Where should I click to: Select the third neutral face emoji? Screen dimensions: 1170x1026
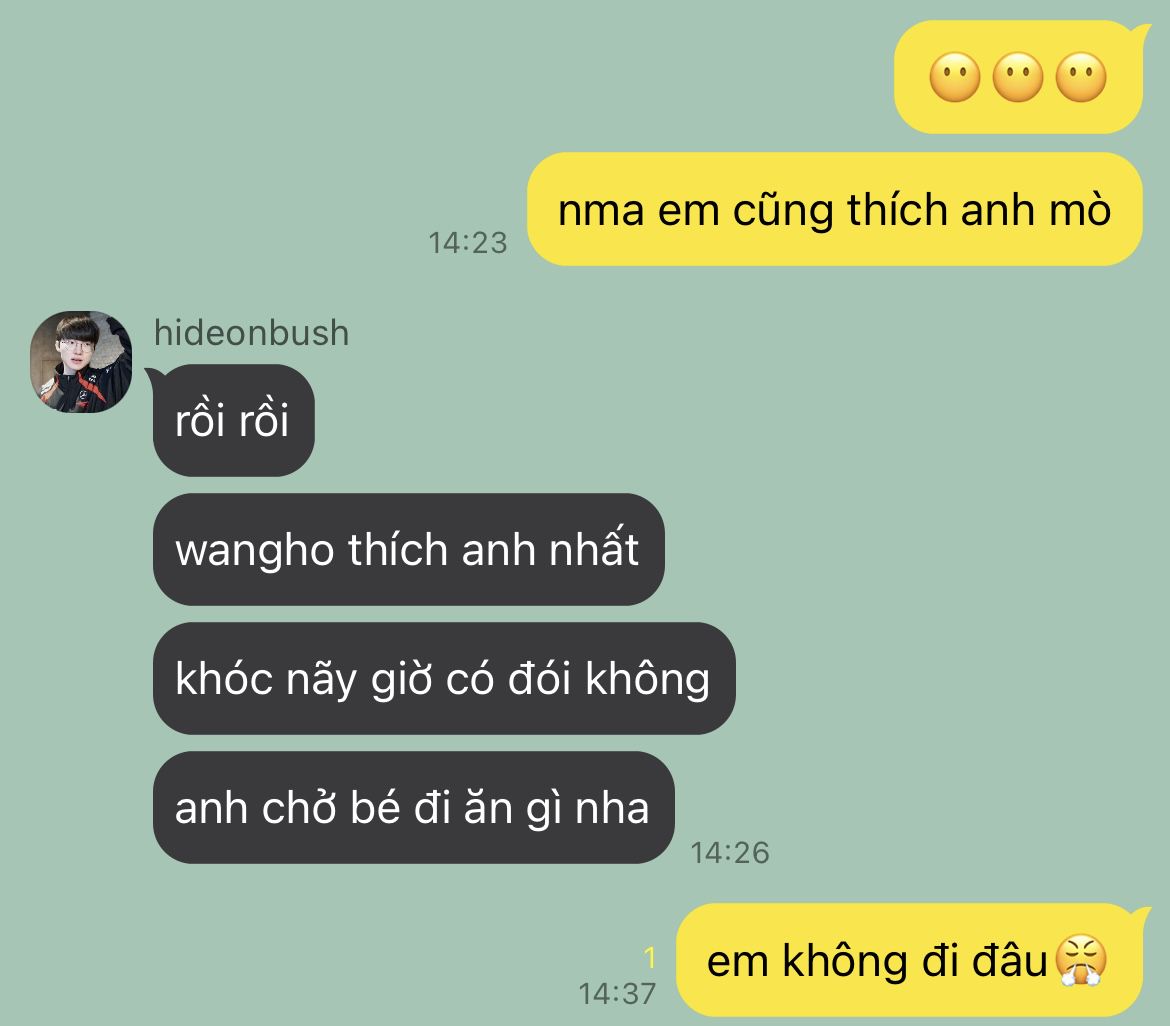click(1081, 77)
